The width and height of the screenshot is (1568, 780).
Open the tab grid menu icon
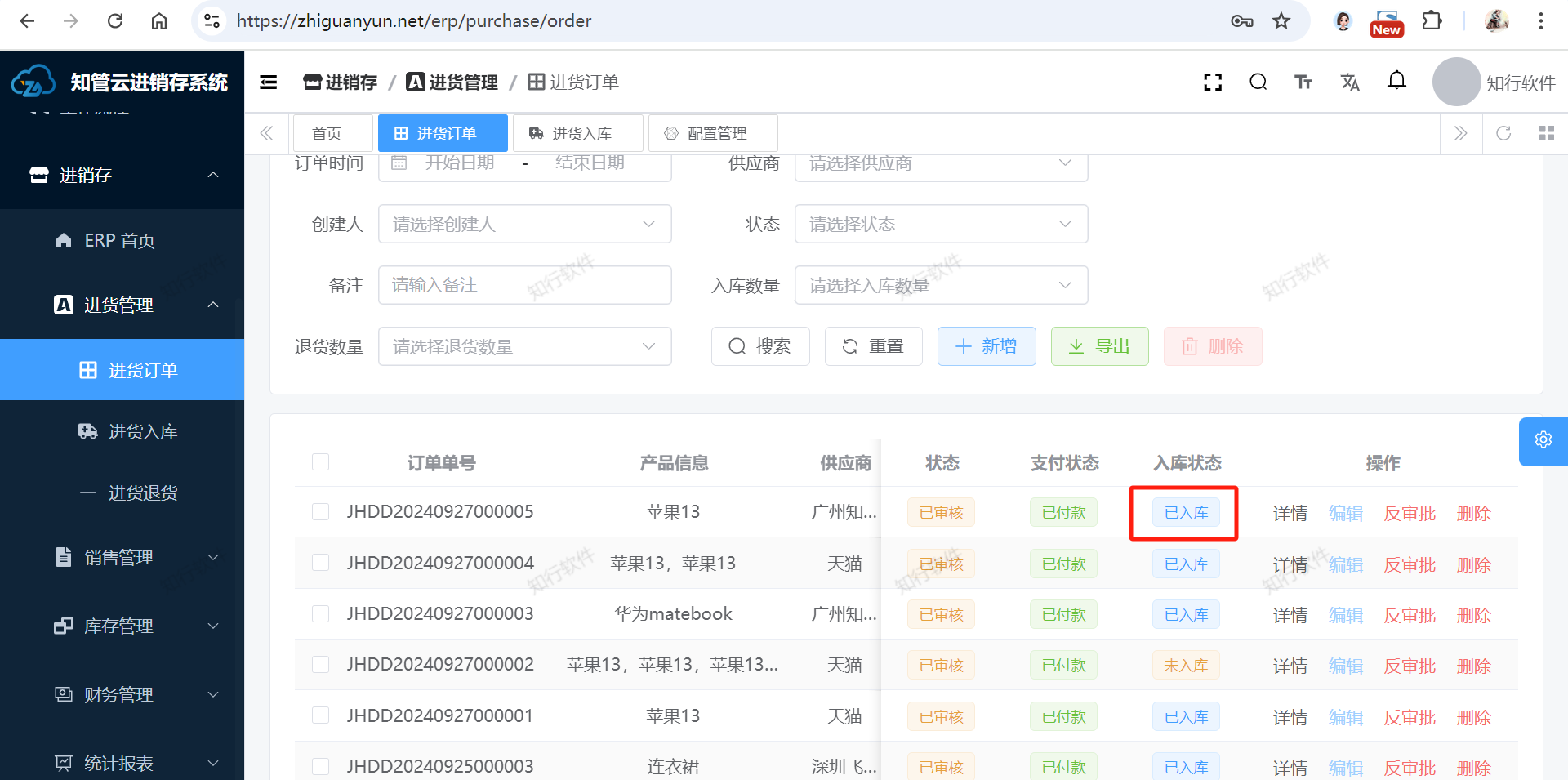coord(1546,133)
